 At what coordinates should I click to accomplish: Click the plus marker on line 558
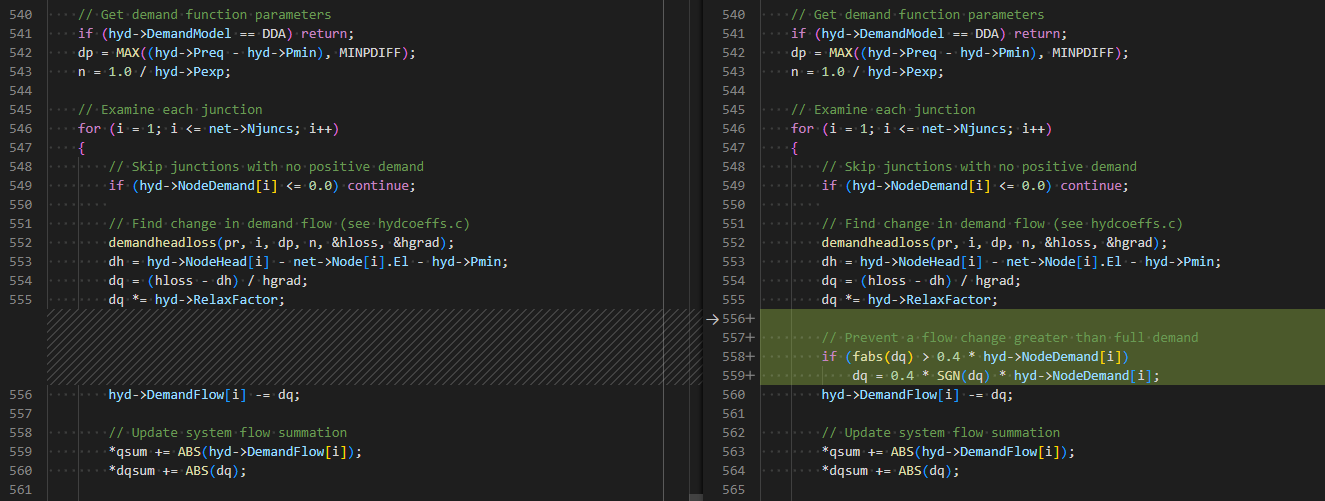(750, 357)
